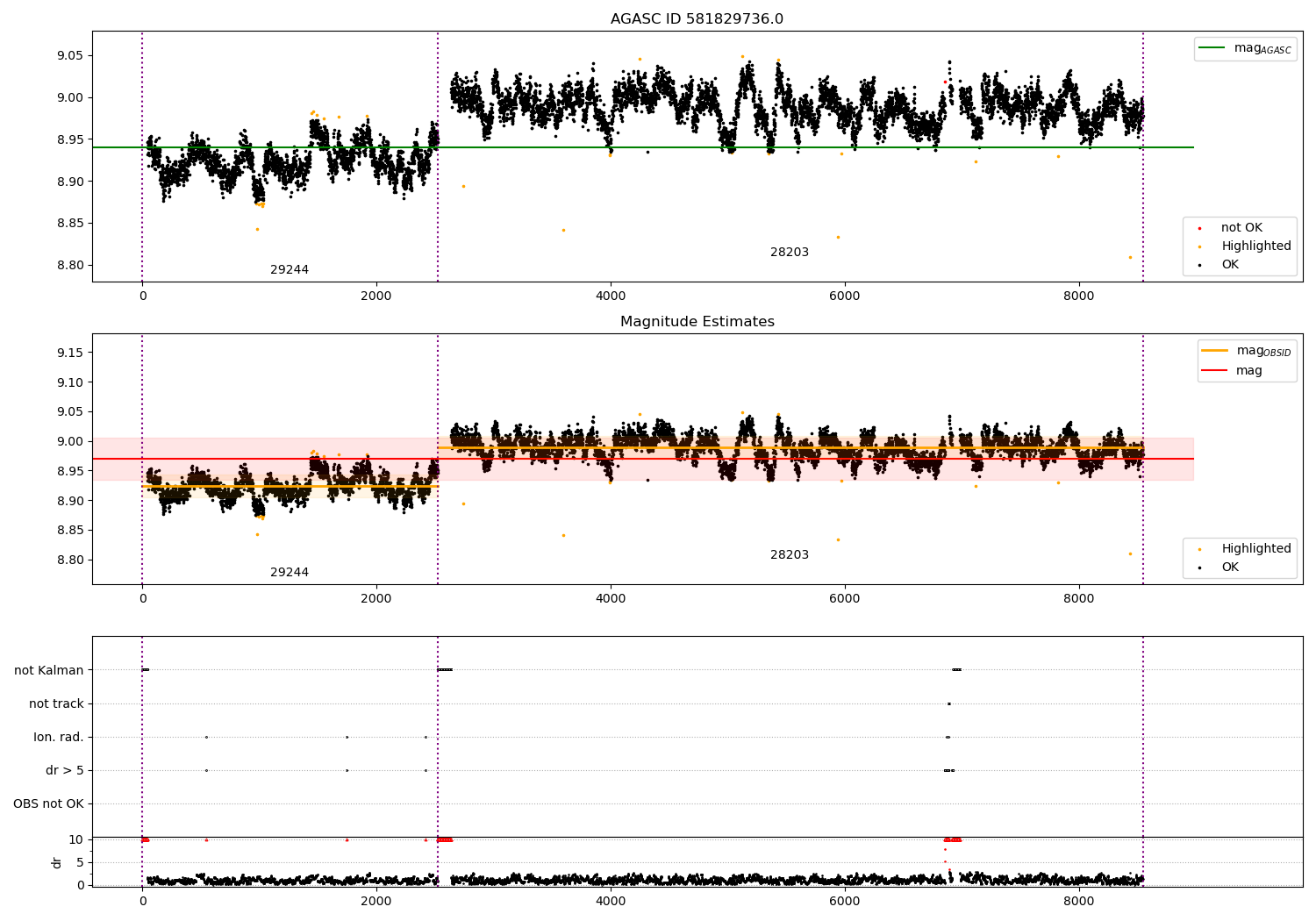Click the '0' x-tick under the bottom dr plot

(142, 902)
